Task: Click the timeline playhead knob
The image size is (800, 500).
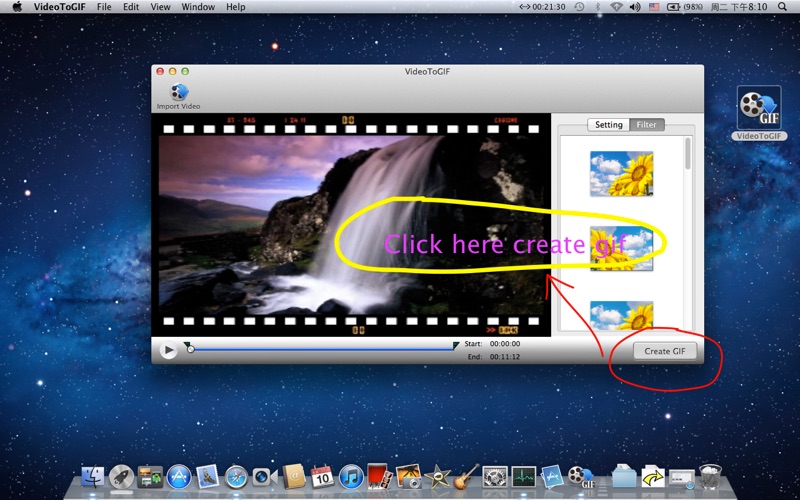Action: pyautogui.click(x=191, y=349)
